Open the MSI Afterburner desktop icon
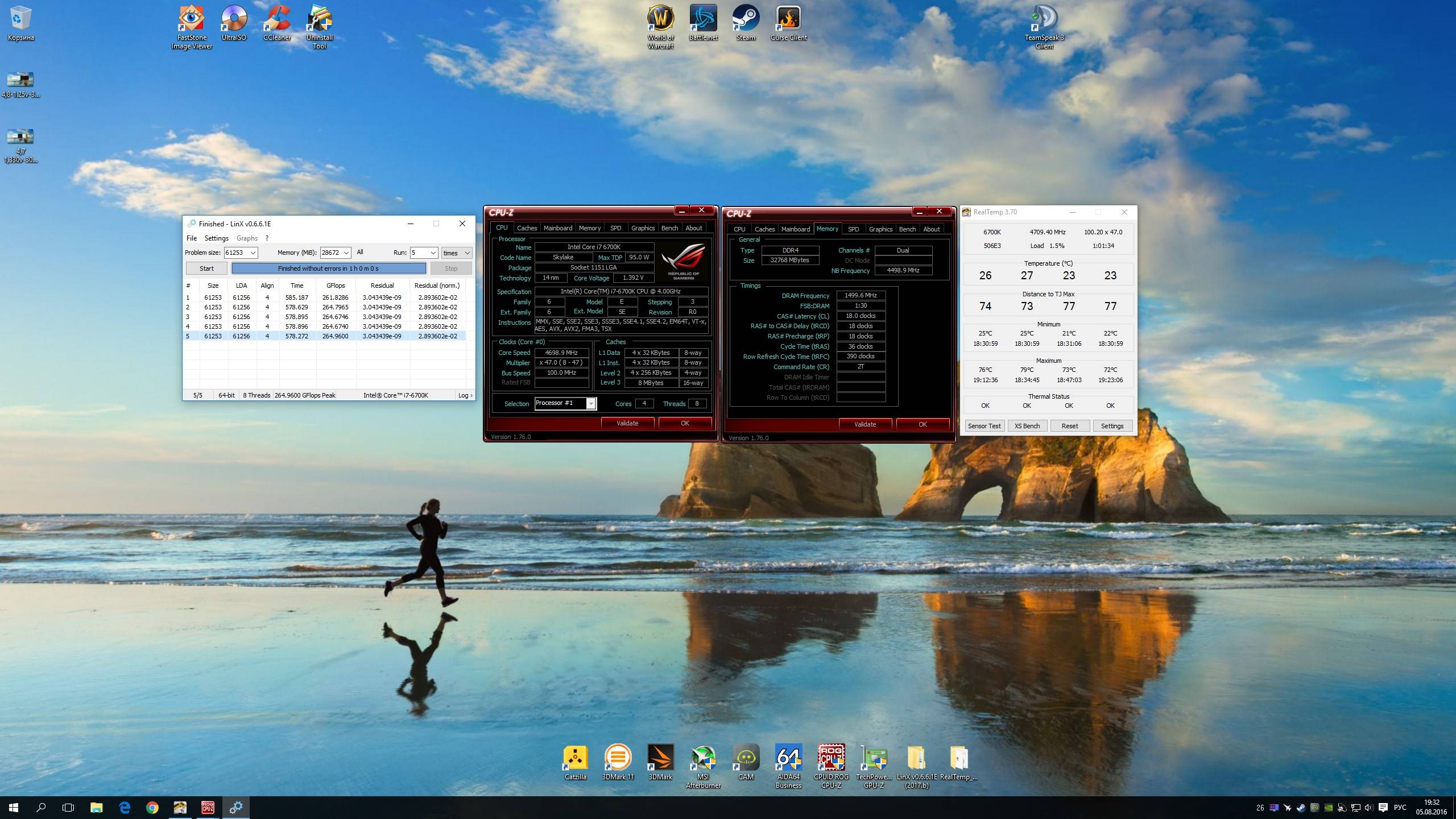This screenshot has width=1456, height=819. 703,759
